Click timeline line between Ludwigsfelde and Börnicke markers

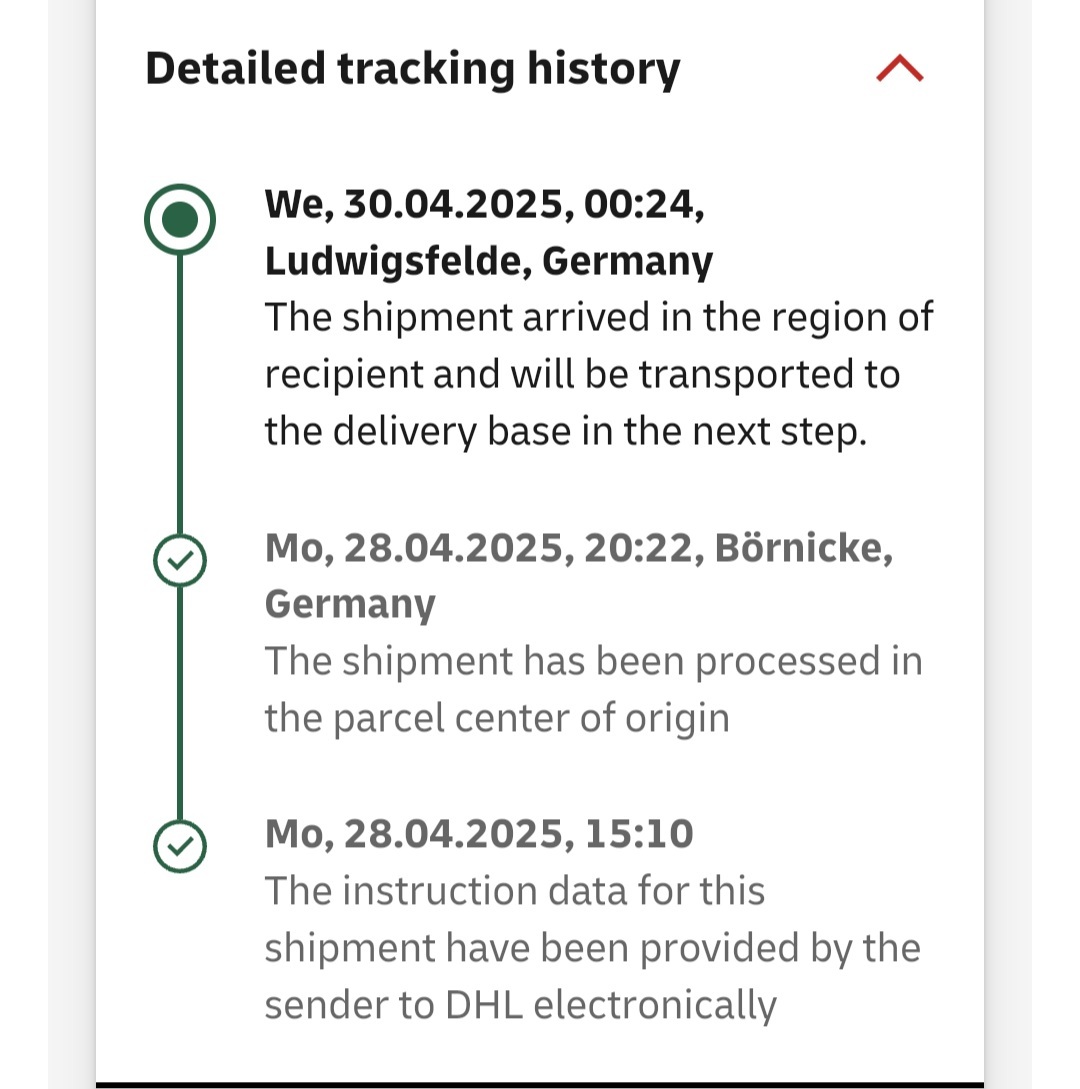180,390
